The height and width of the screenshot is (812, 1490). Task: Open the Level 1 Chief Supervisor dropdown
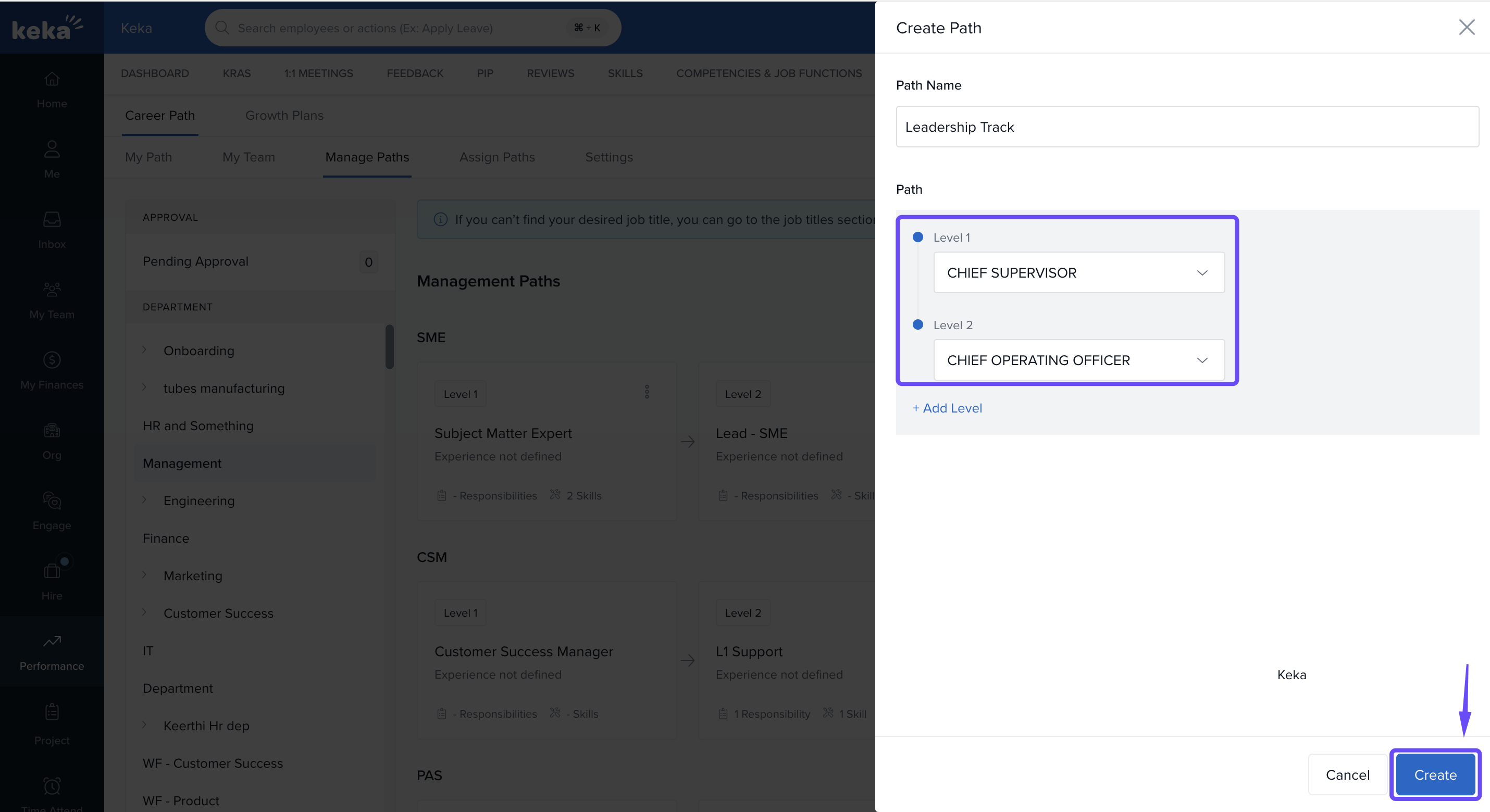point(1078,272)
